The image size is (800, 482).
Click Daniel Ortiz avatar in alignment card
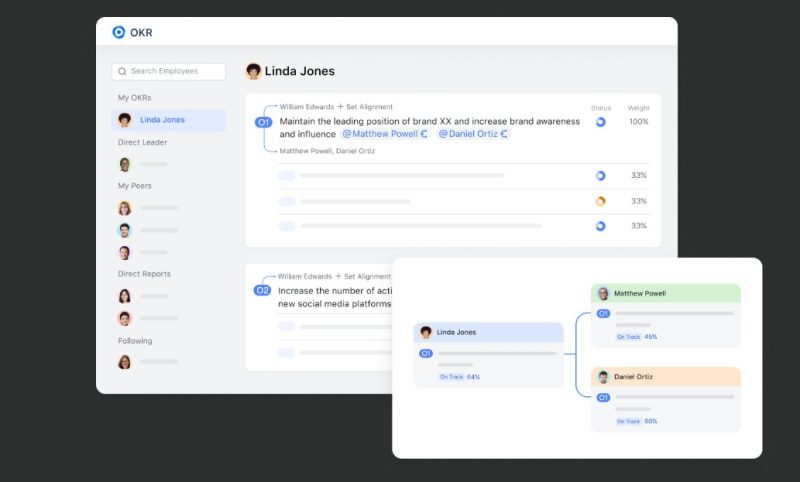tap(603, 377)
